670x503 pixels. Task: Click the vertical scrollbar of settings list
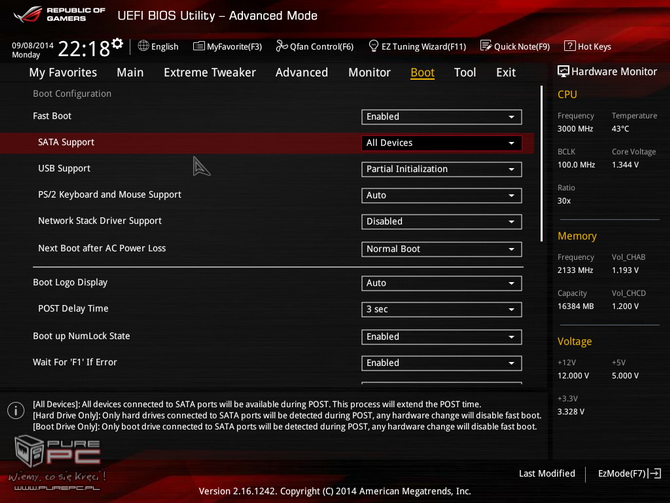coord(541,164)
